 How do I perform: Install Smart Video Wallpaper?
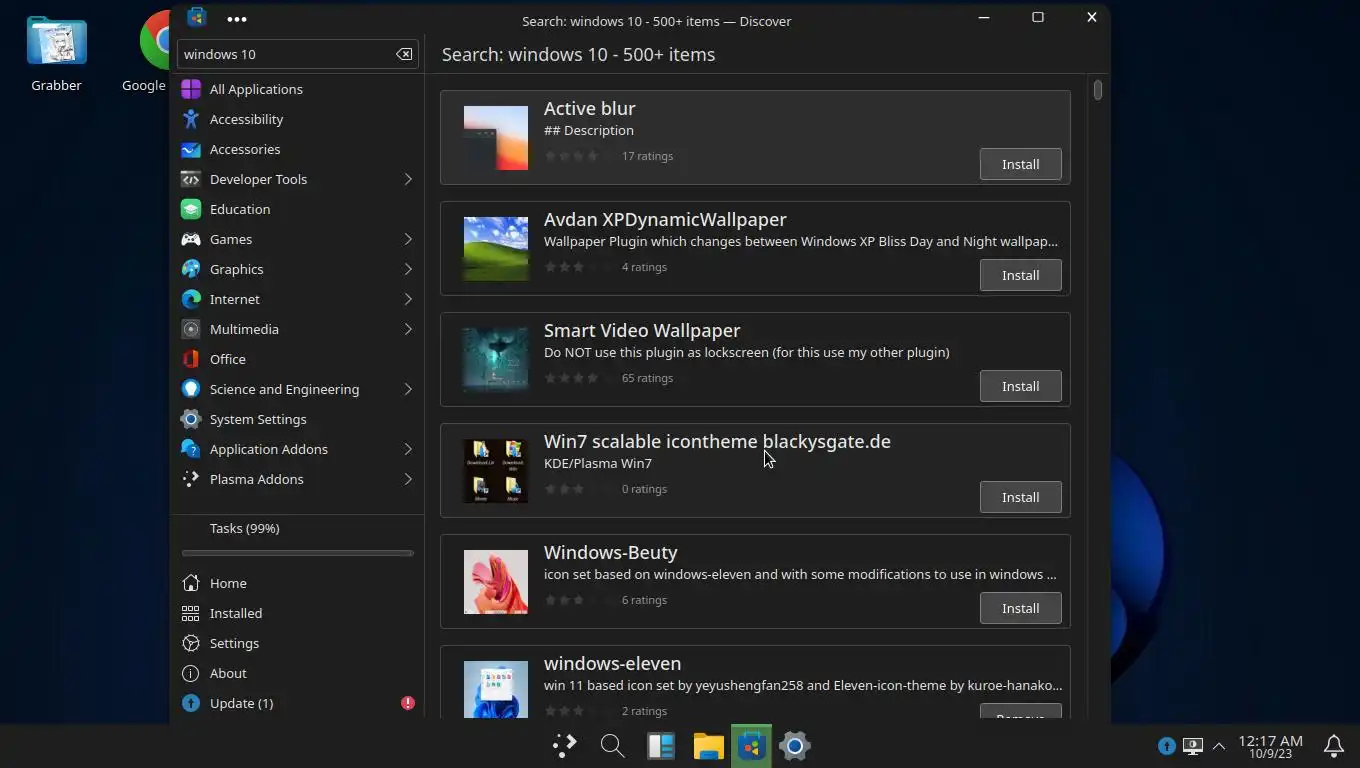point(1020,386)
